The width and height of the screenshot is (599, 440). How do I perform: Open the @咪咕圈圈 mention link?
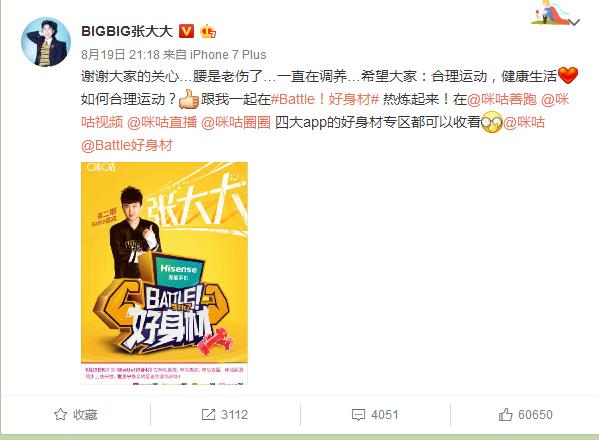point(236,122)
